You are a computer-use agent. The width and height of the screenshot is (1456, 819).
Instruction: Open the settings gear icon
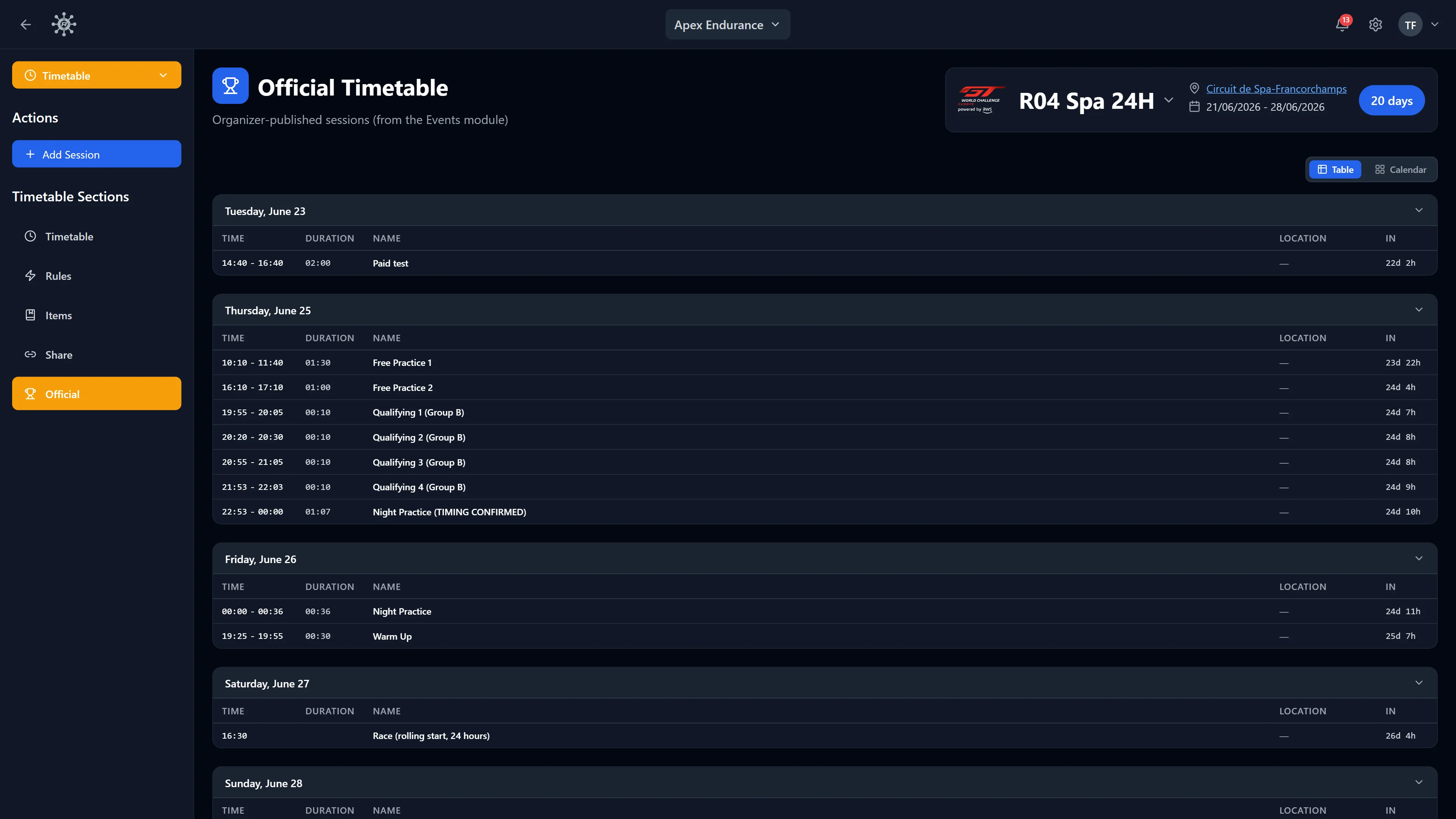[x=1375, y=25]
